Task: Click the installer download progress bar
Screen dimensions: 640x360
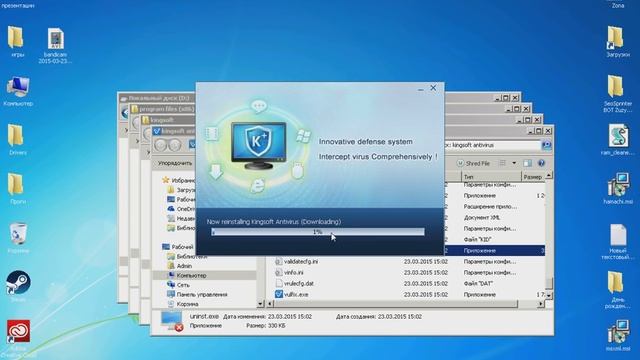Action: (x=318, y=232)
